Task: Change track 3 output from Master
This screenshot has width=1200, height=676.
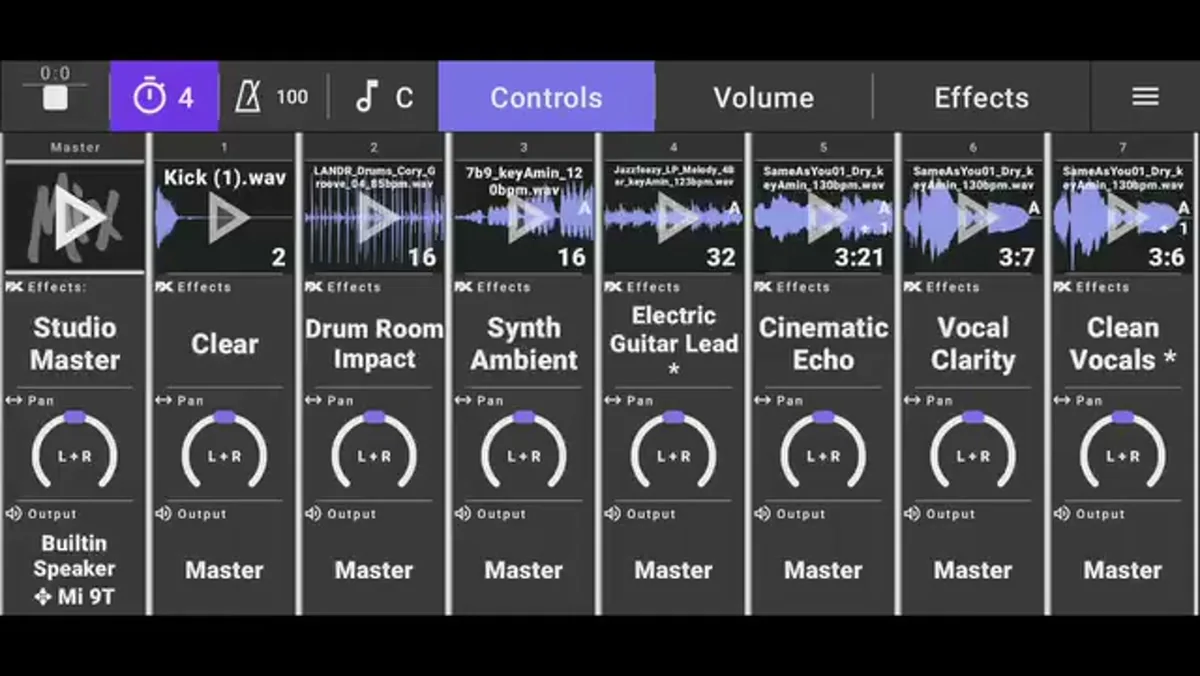Action: click(524, 570)
